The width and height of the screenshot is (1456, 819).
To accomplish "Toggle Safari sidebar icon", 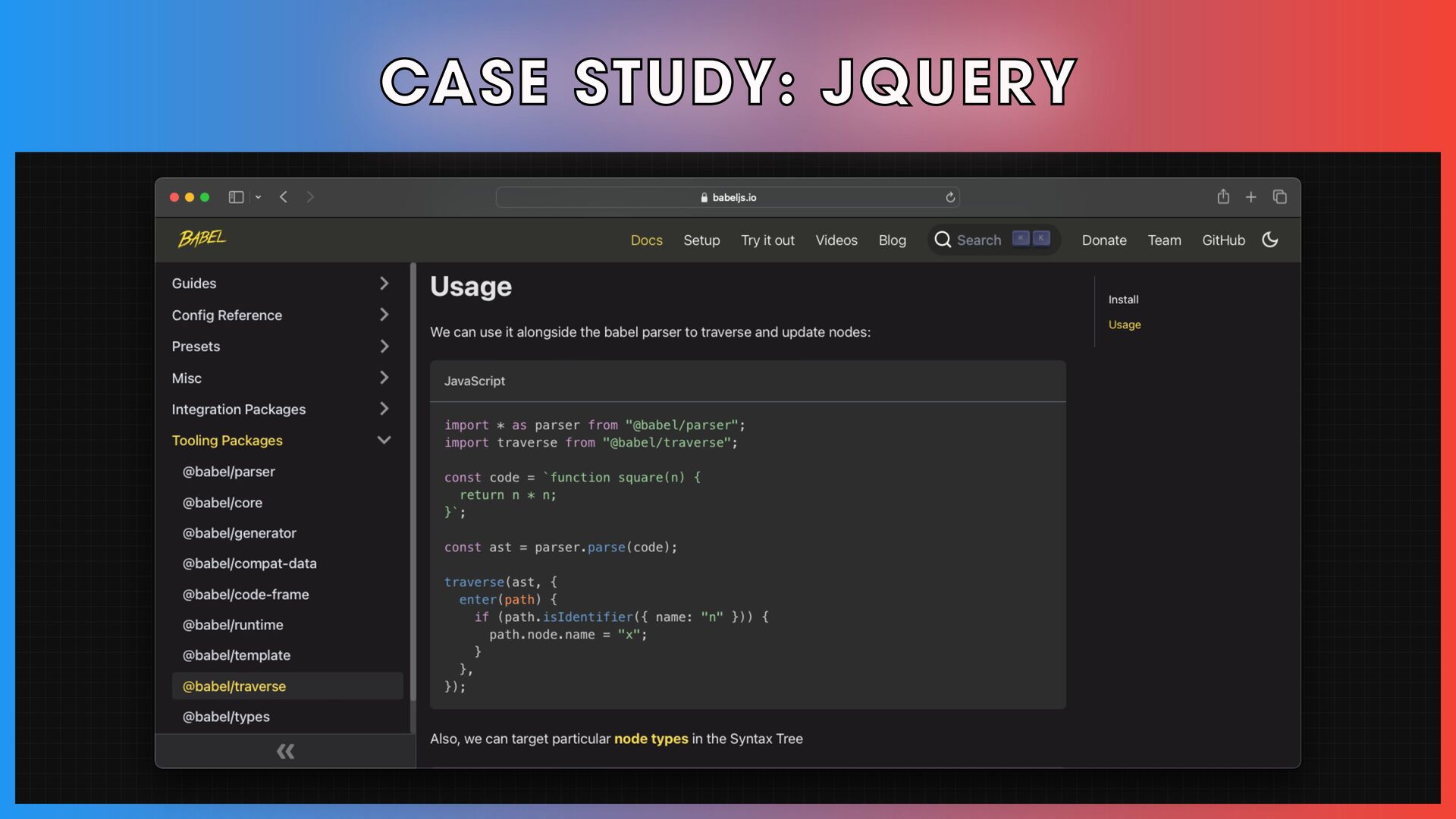I will (x=236, y=197).
